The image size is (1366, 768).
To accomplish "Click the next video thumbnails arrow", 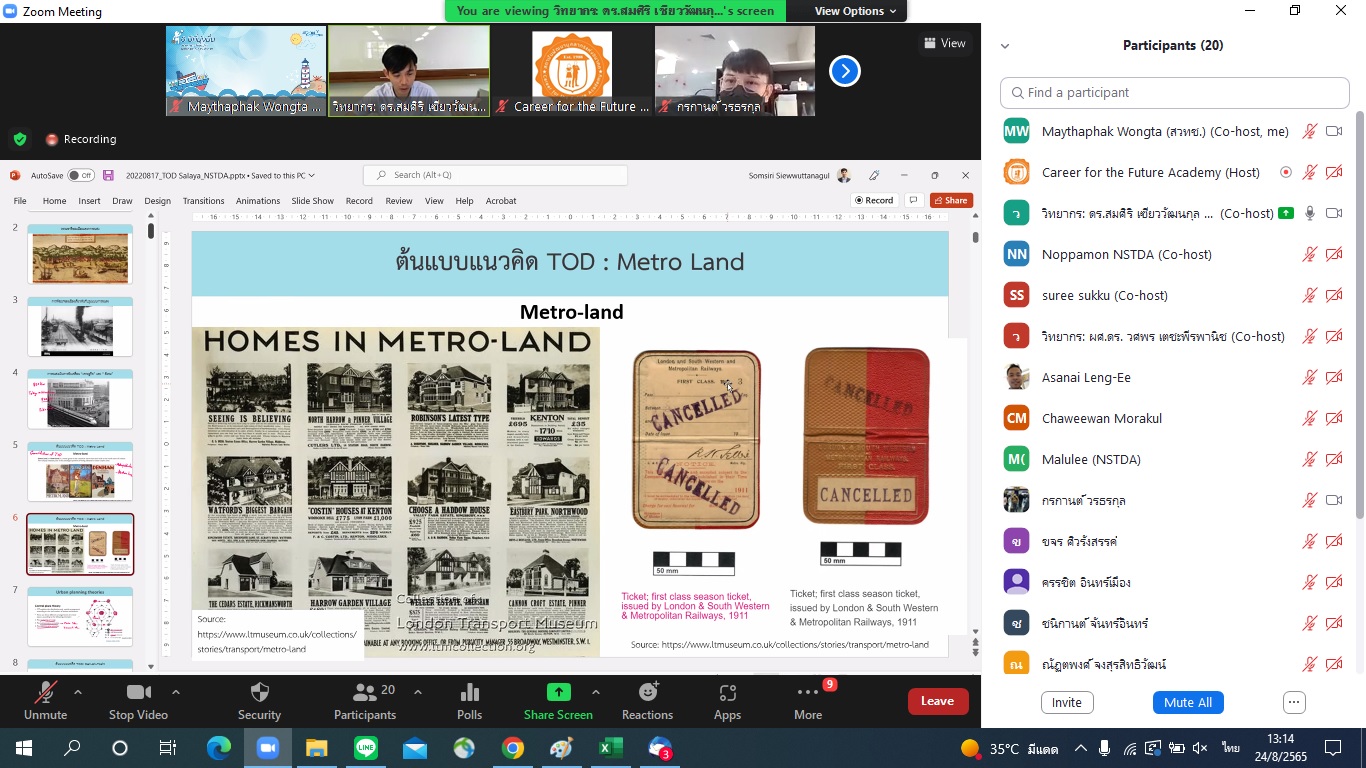I will 845,71.
